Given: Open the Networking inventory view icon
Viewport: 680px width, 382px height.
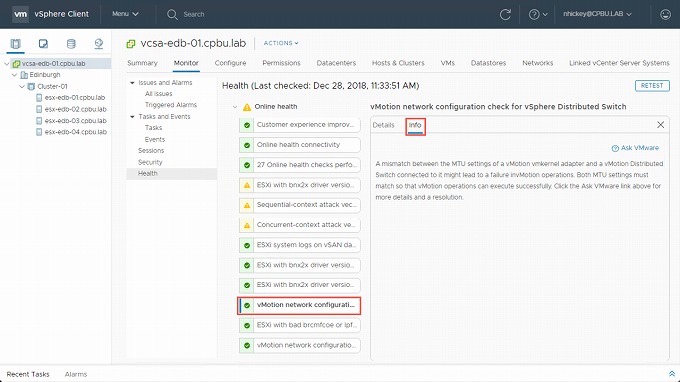Looking at the screenshot, I should point(99,44).
